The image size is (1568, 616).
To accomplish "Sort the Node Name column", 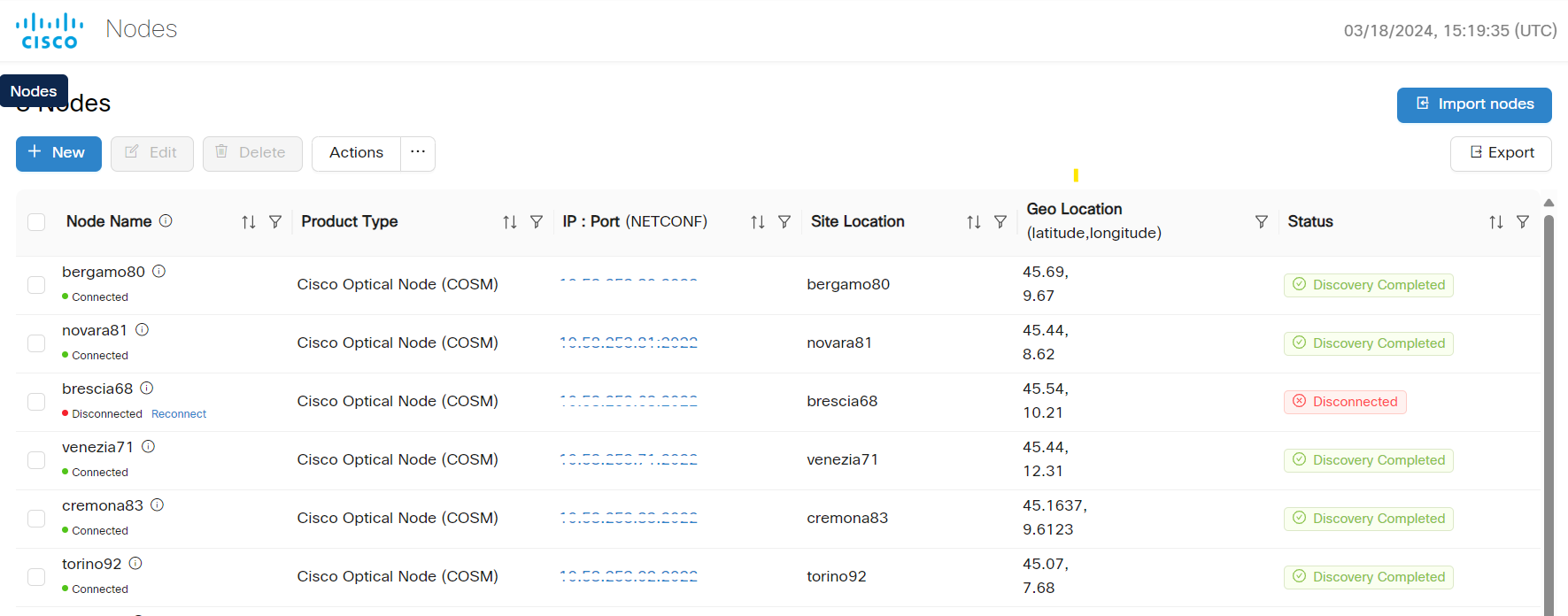I will tap(249, 222).
